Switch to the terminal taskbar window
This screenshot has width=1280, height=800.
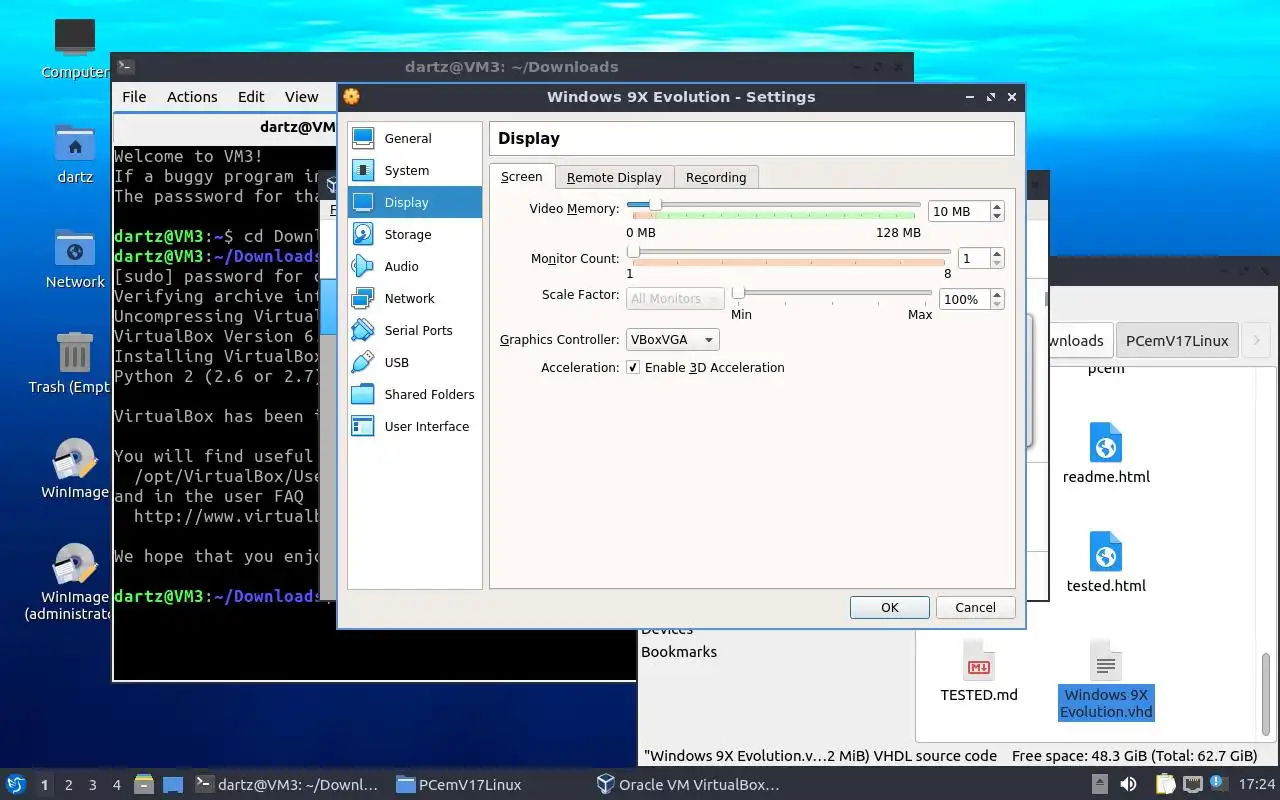pos(288,785)
